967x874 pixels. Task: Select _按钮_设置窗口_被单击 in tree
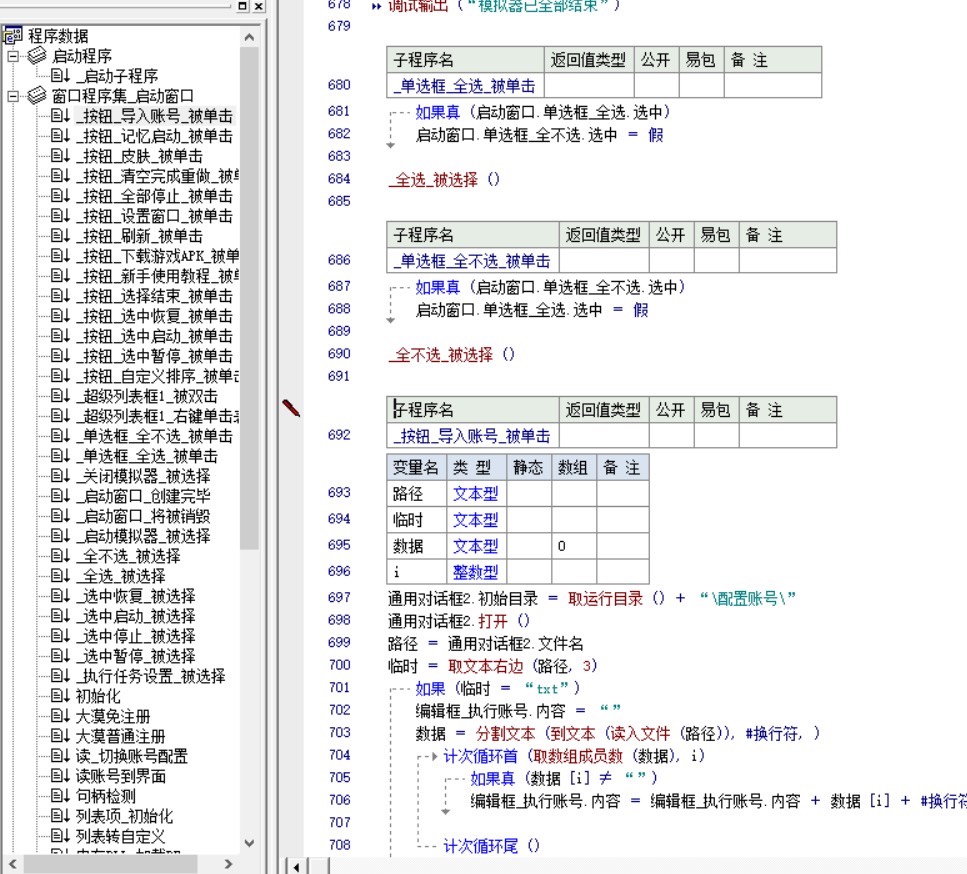[x=154, y=216]
